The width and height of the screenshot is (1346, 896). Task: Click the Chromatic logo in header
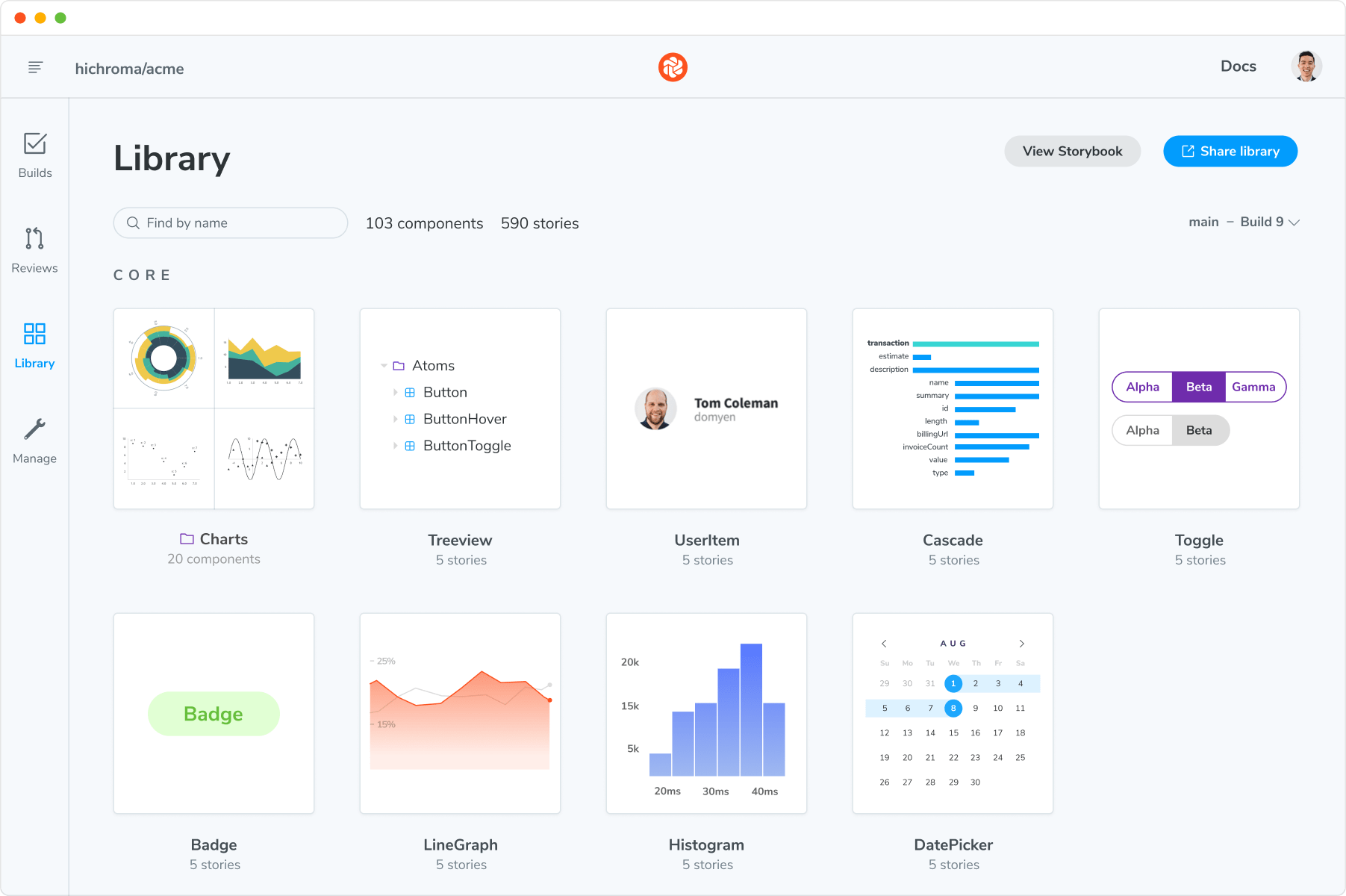673,67
